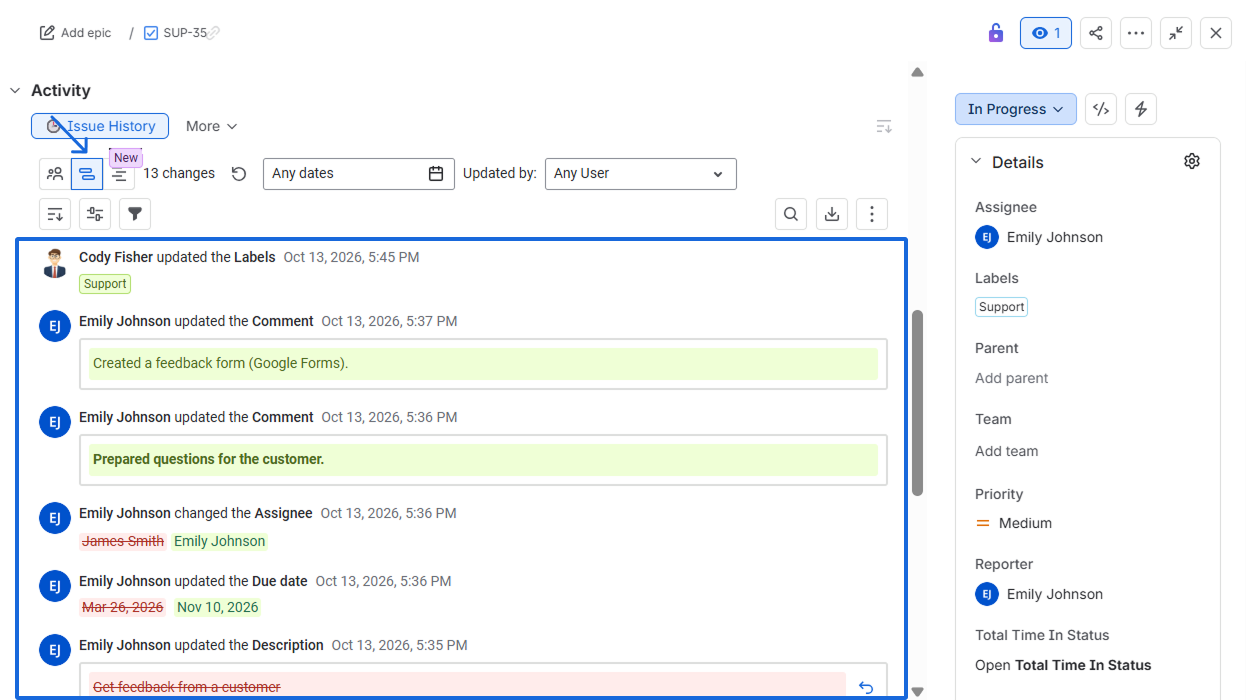This screenshot has height=700, width=1246.
Task: Click the lightning bolt automation icon
Action: pyautogui.click(x=1141, y=109)
